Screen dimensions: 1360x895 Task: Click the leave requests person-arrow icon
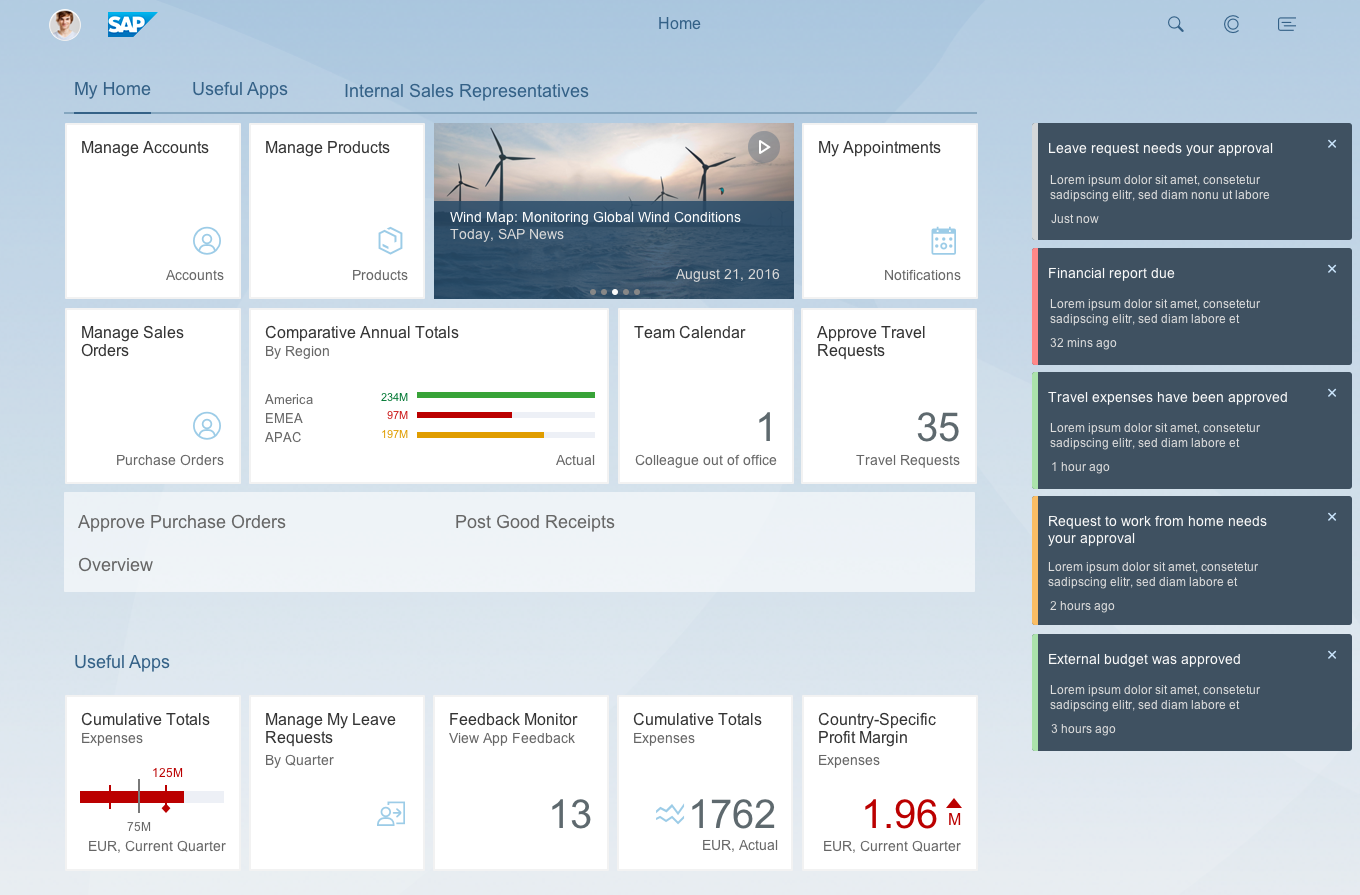391,814
